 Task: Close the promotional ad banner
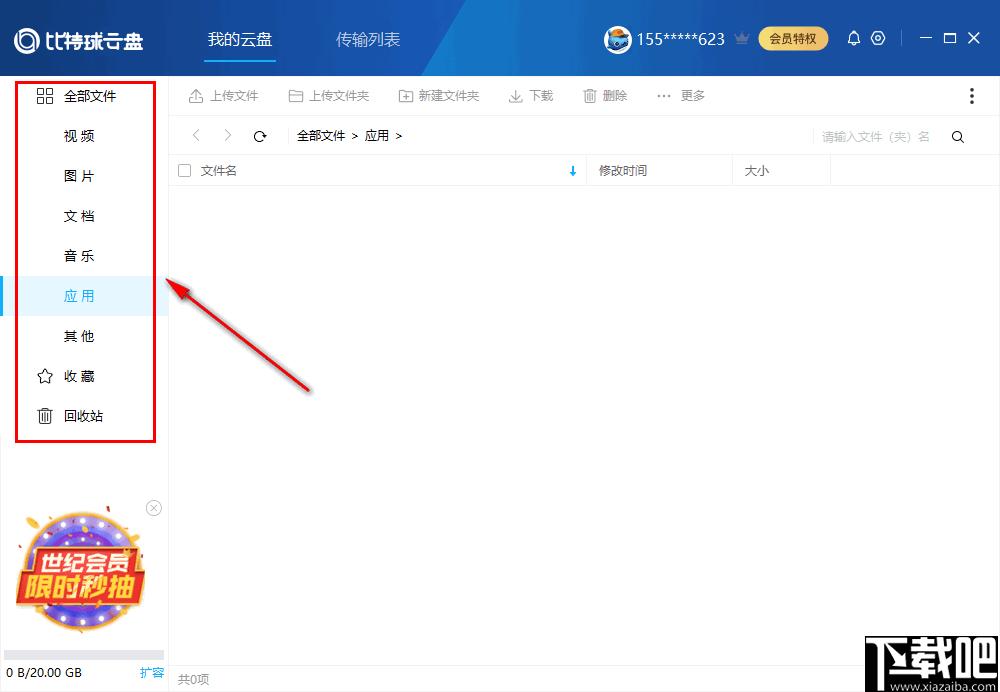pyautogui.click(x=154, y=508)
